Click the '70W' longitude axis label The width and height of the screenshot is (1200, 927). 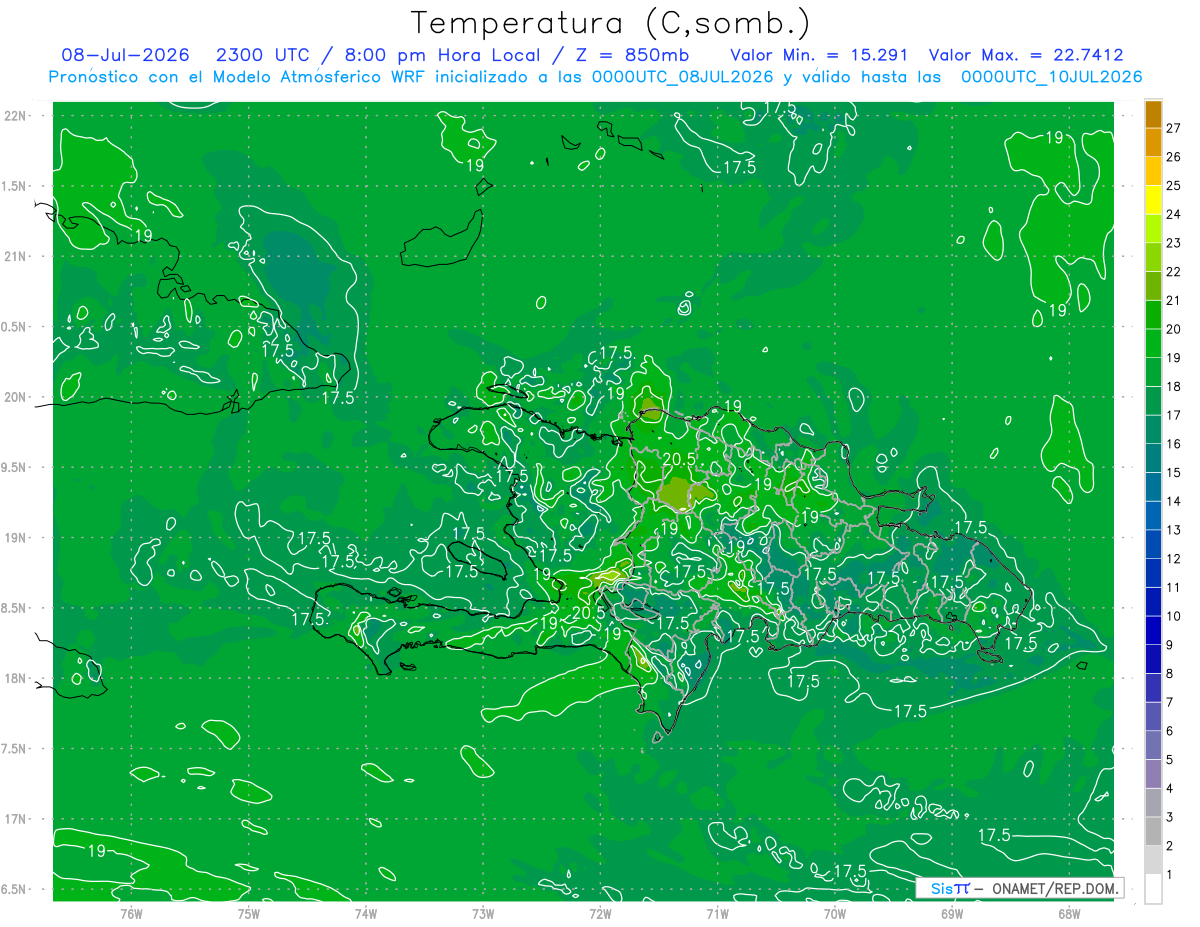coord(835,913)
